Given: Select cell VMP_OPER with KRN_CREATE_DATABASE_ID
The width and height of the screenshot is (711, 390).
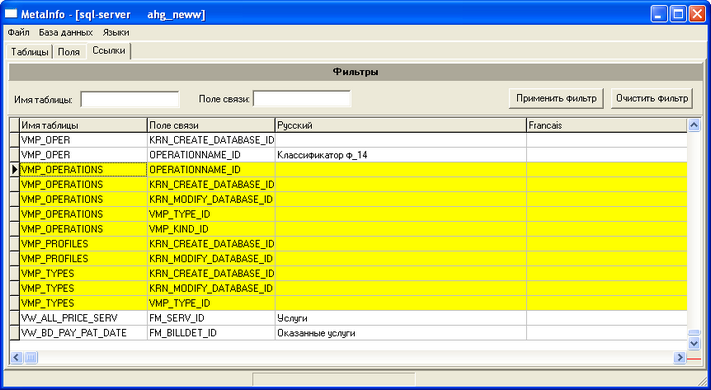Looking at the screenshot, I should (83, 140).
